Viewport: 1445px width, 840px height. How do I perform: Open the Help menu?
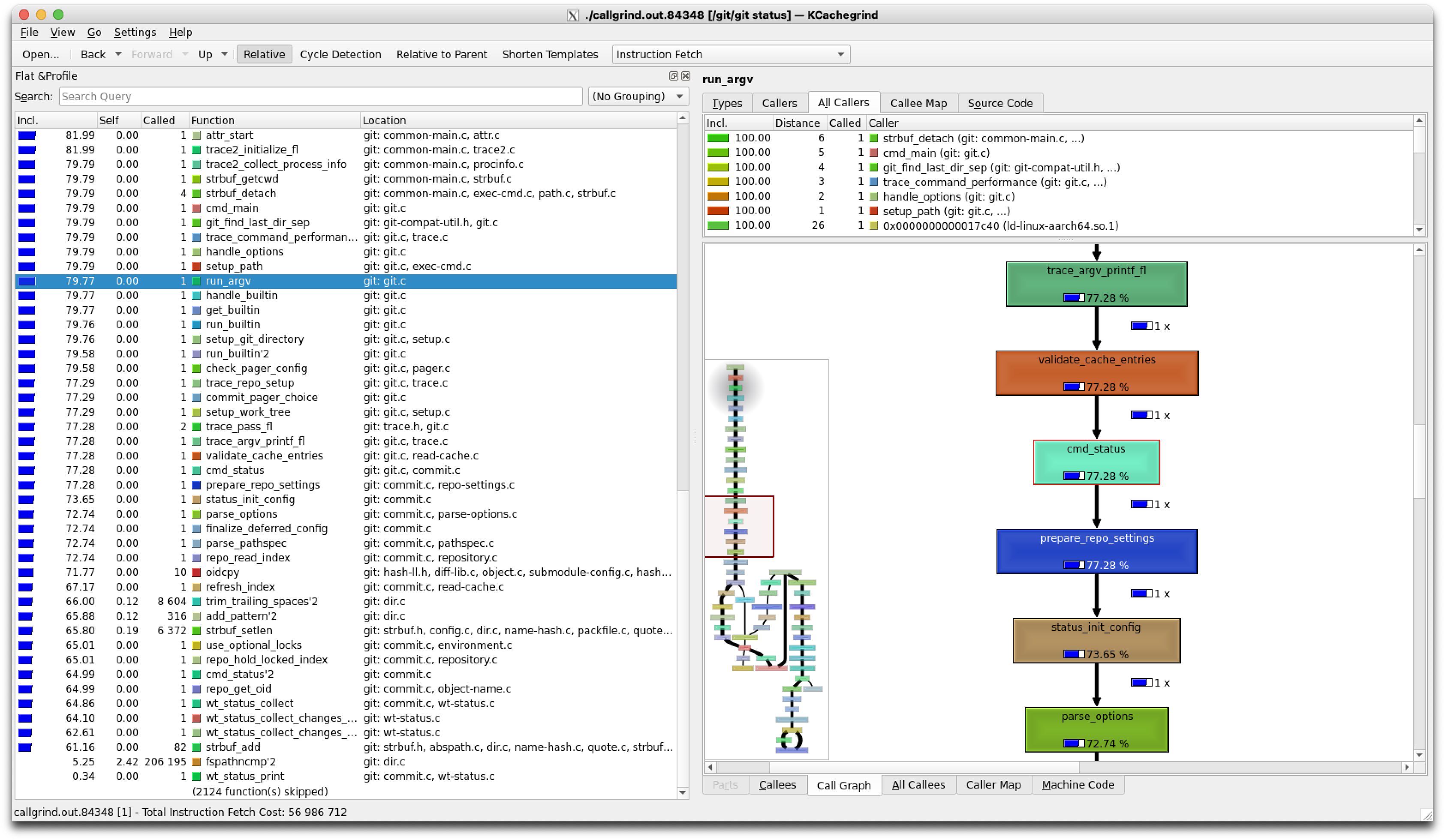click(x=180, y=32)
